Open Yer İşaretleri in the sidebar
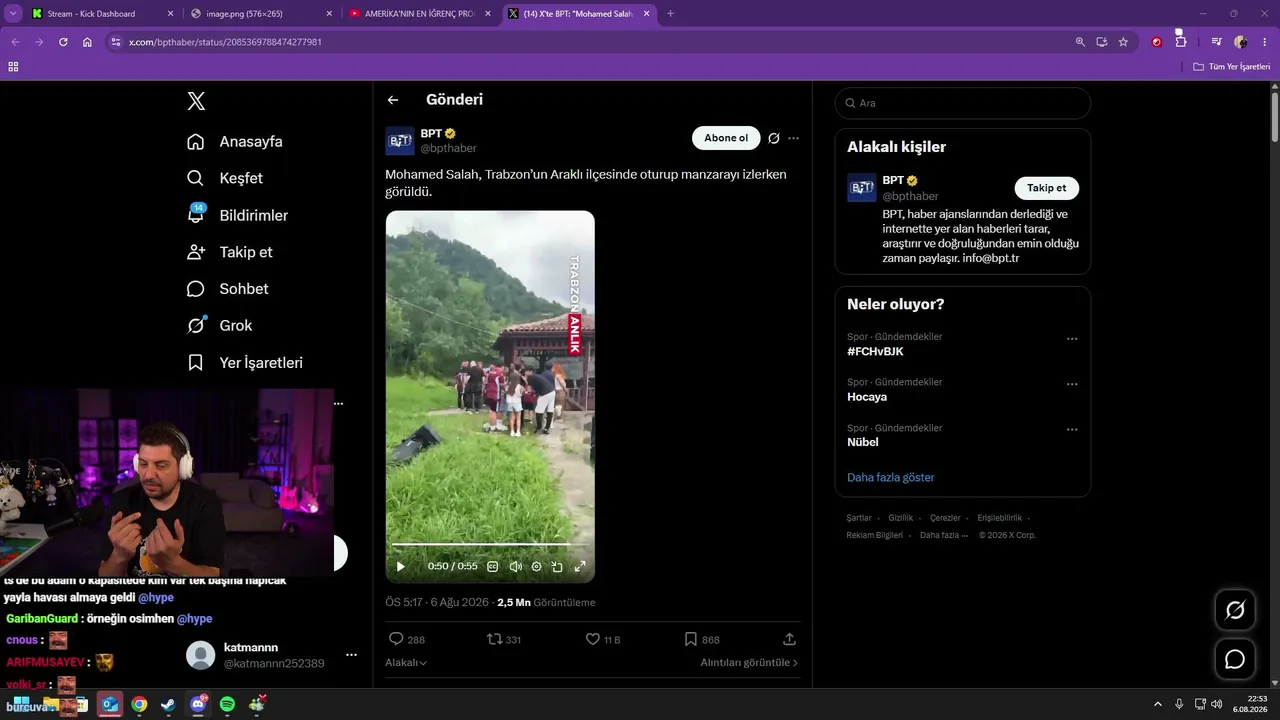 click(x=245, y=363)
